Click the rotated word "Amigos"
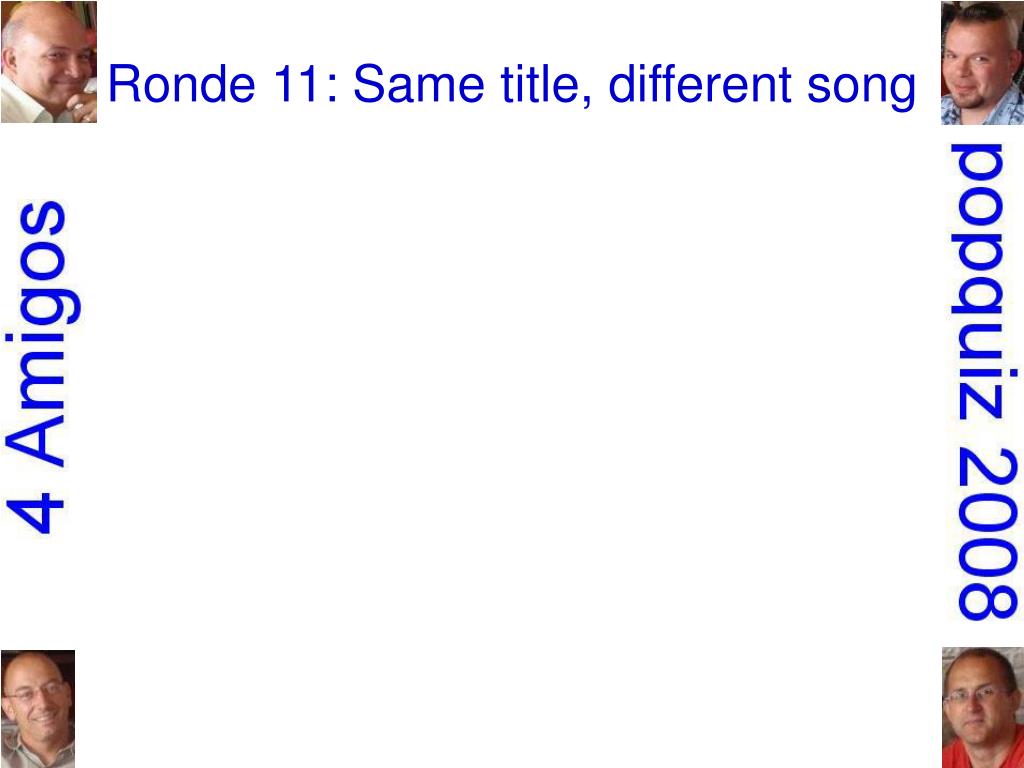 tap(43, 334)
